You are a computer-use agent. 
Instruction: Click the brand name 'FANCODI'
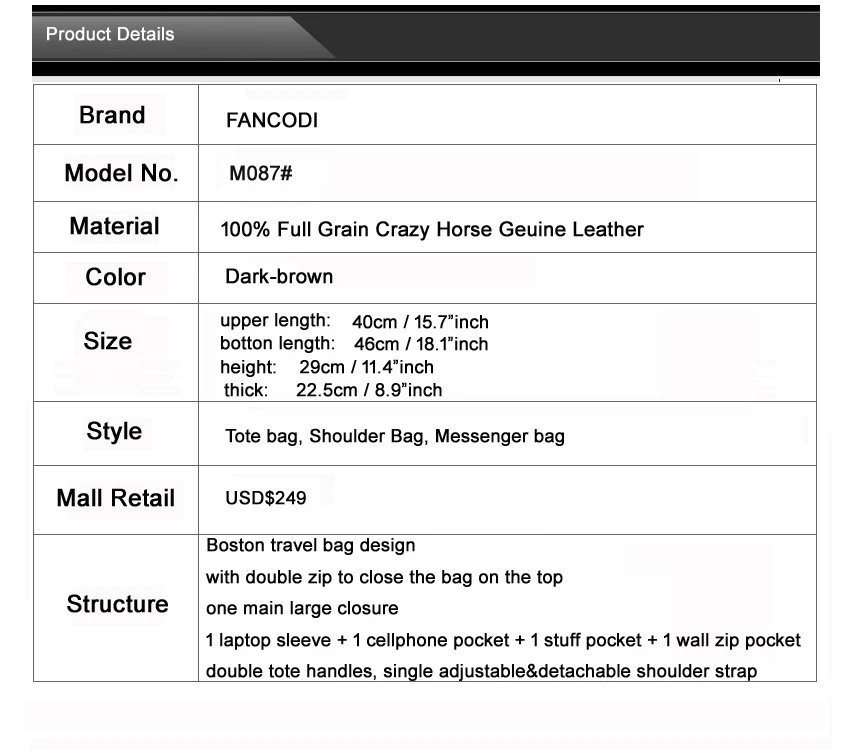pyautogui.click(x=272, y=120)
